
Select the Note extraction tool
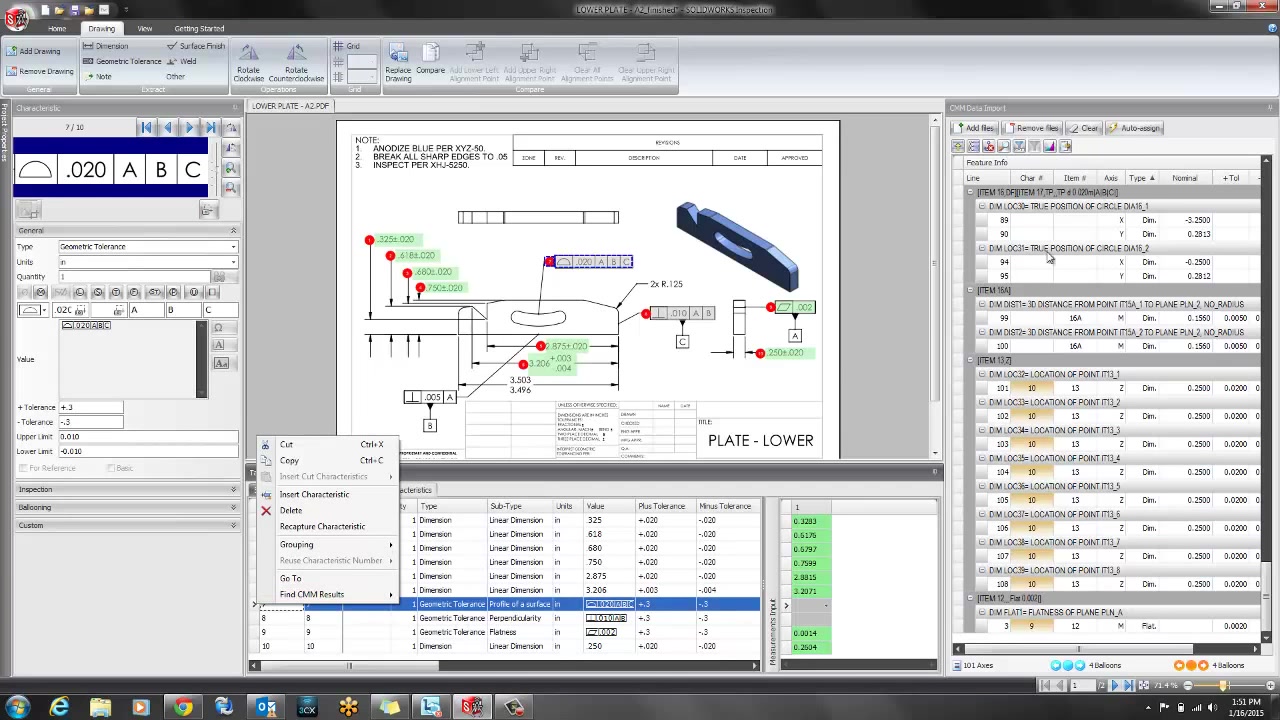(x=103, y=76)
